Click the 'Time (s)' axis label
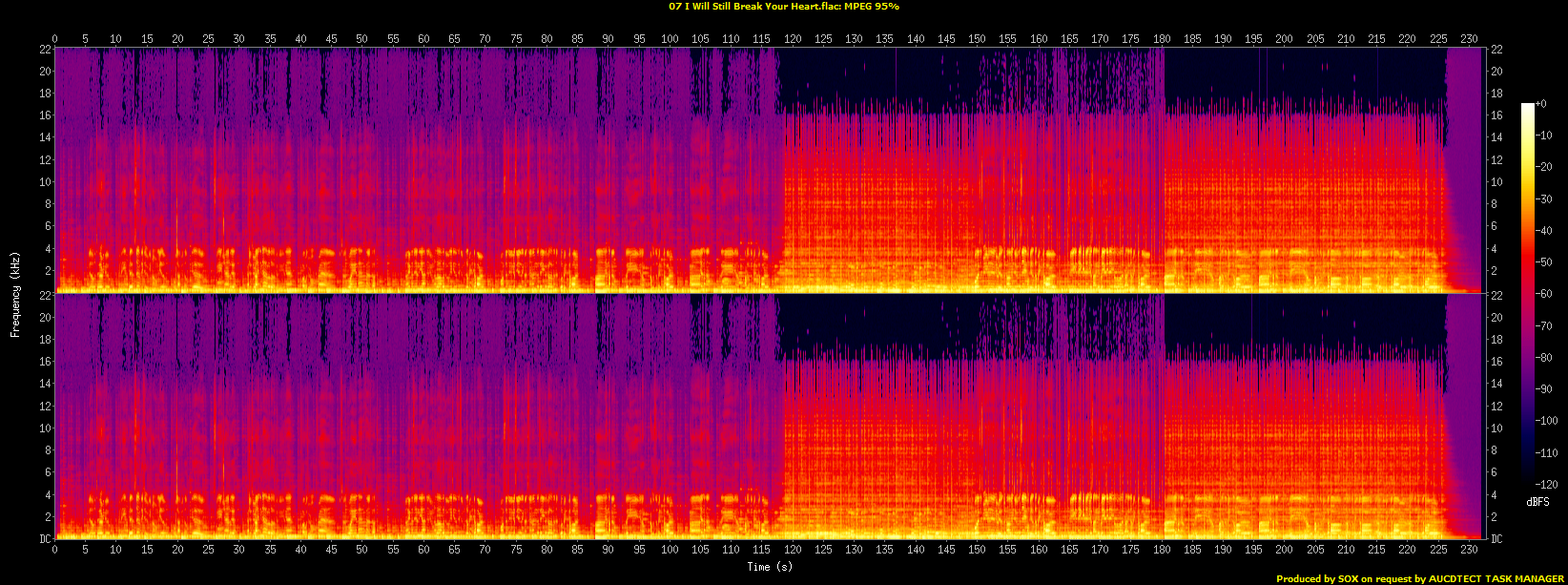 [x=770, y=567]
